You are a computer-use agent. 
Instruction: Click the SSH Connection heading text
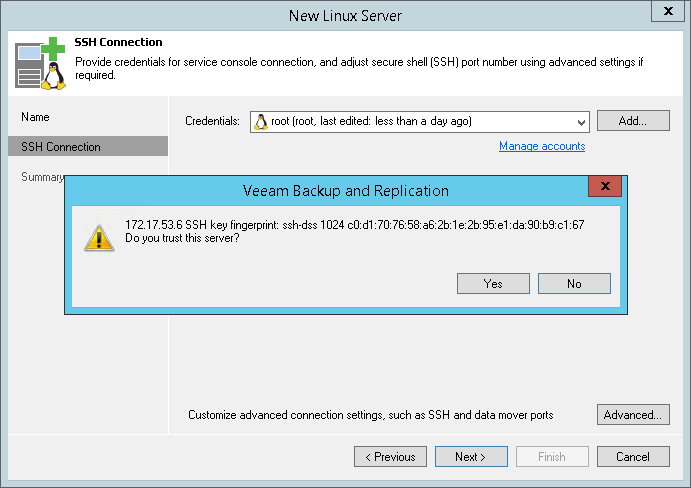(118, 42)
